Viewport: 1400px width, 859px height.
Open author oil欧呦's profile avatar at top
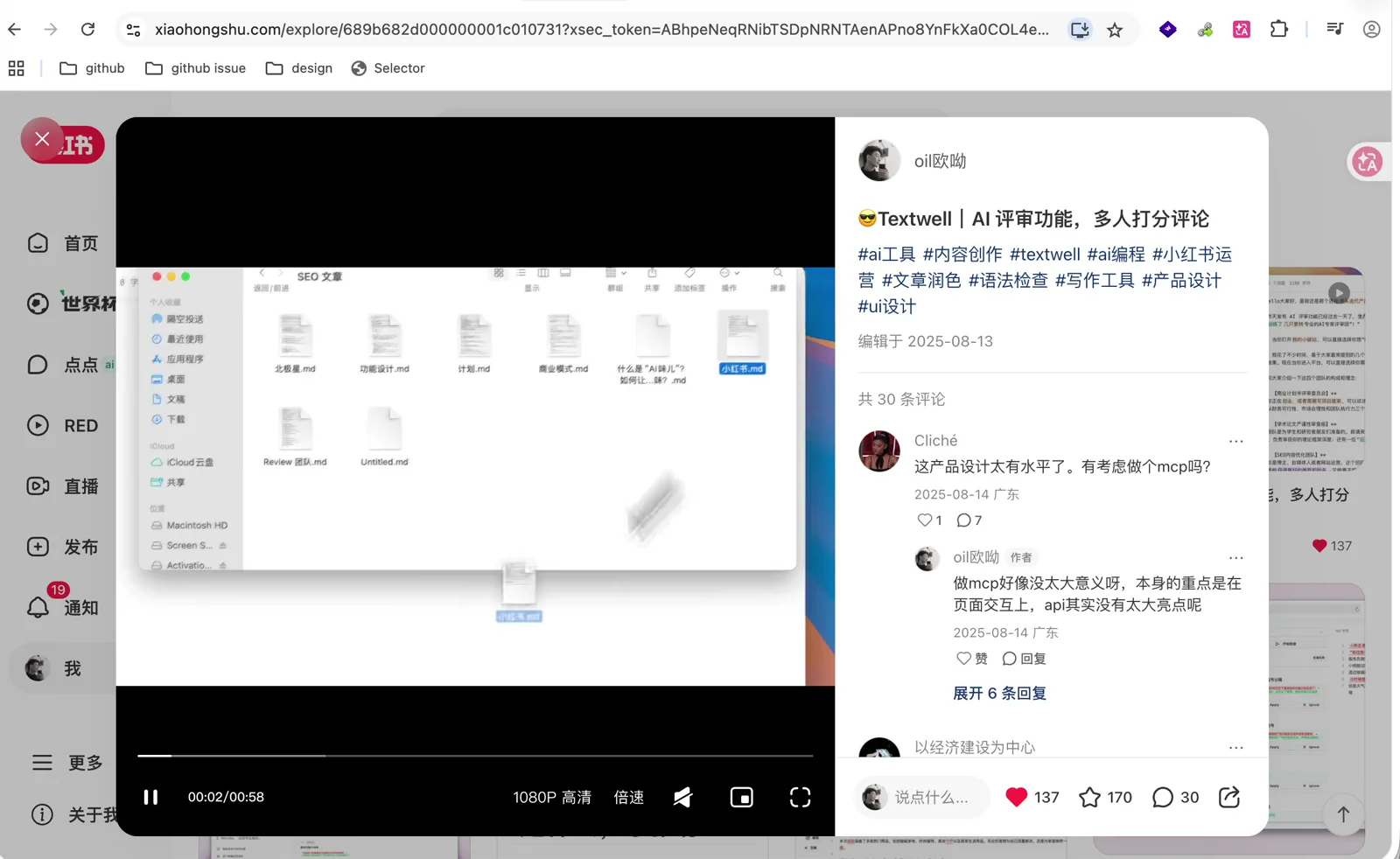pos(879,161)
